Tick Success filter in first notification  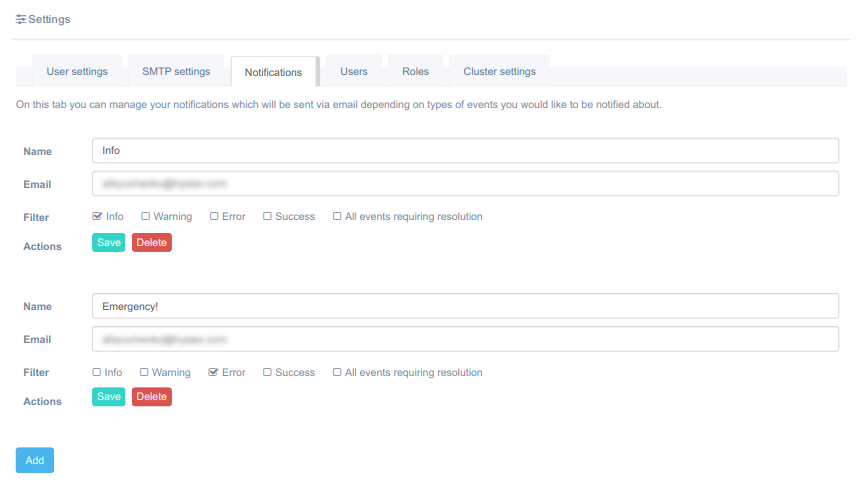pyautogui.click(x=268, y=216)
